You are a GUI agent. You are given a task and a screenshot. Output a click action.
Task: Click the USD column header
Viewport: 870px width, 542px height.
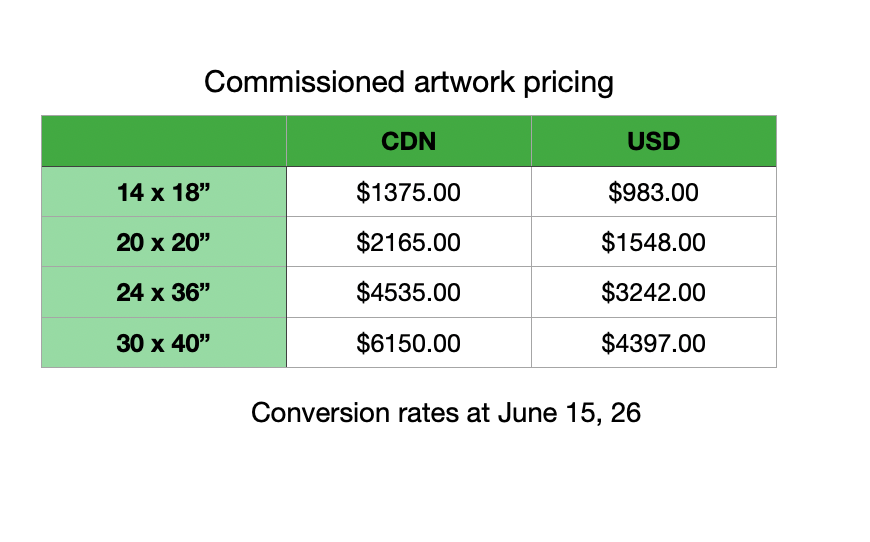pyautogui.click(x=654, y=141)
